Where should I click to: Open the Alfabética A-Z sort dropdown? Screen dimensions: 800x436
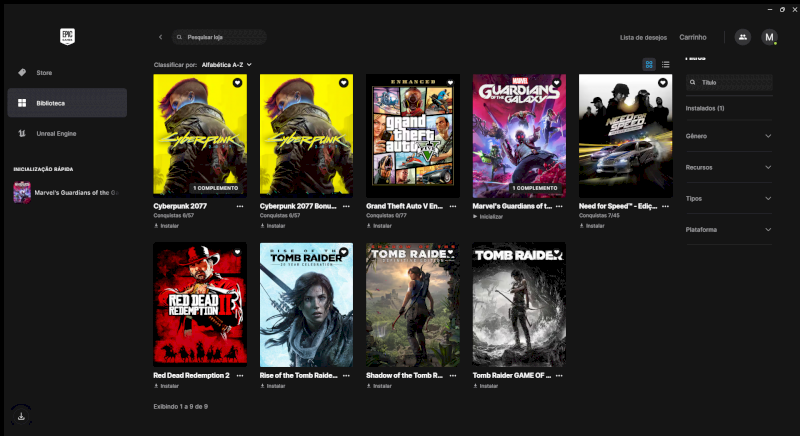click(226, 64)
